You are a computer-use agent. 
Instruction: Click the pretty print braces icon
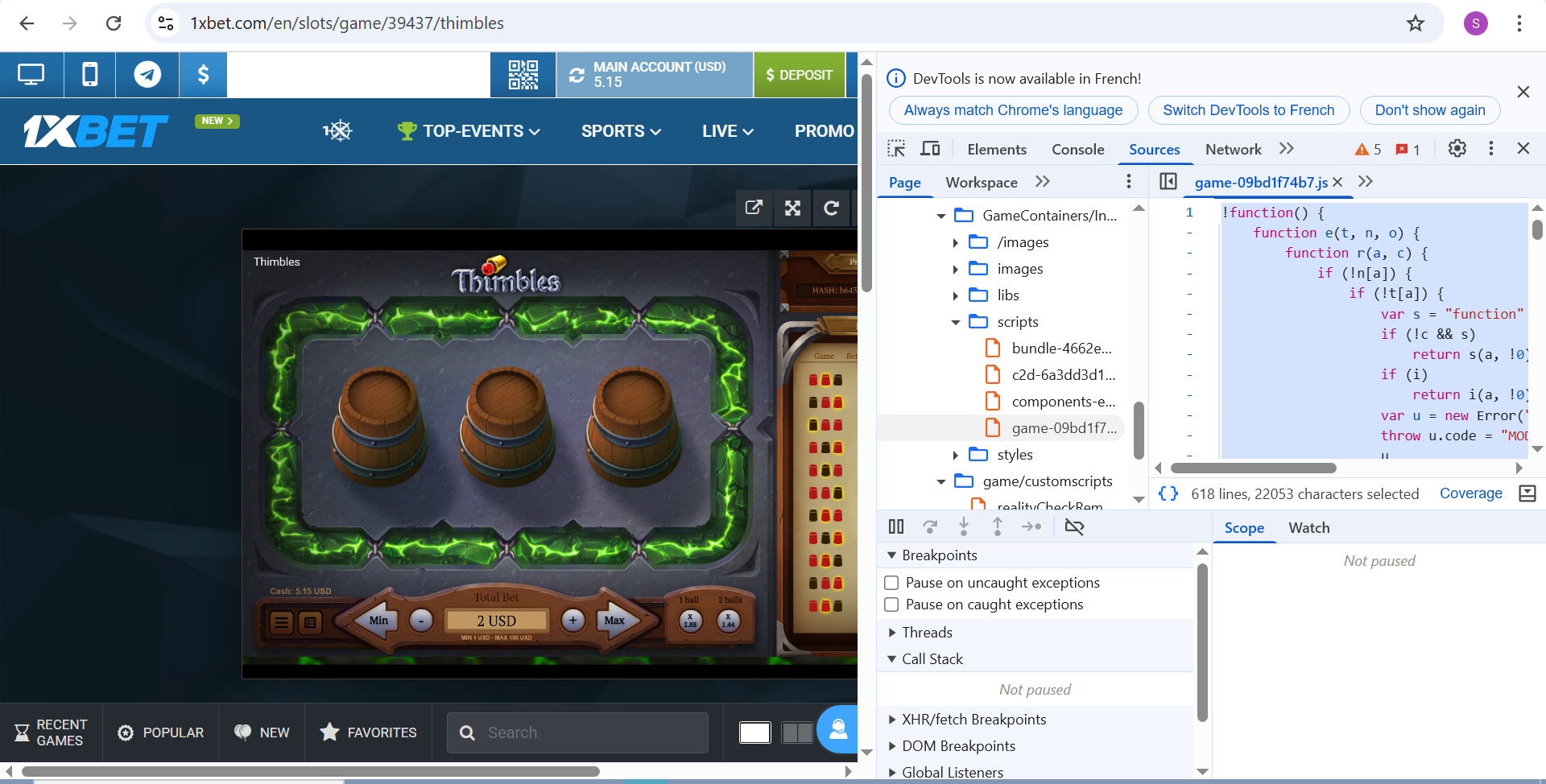coord(1168,493)
